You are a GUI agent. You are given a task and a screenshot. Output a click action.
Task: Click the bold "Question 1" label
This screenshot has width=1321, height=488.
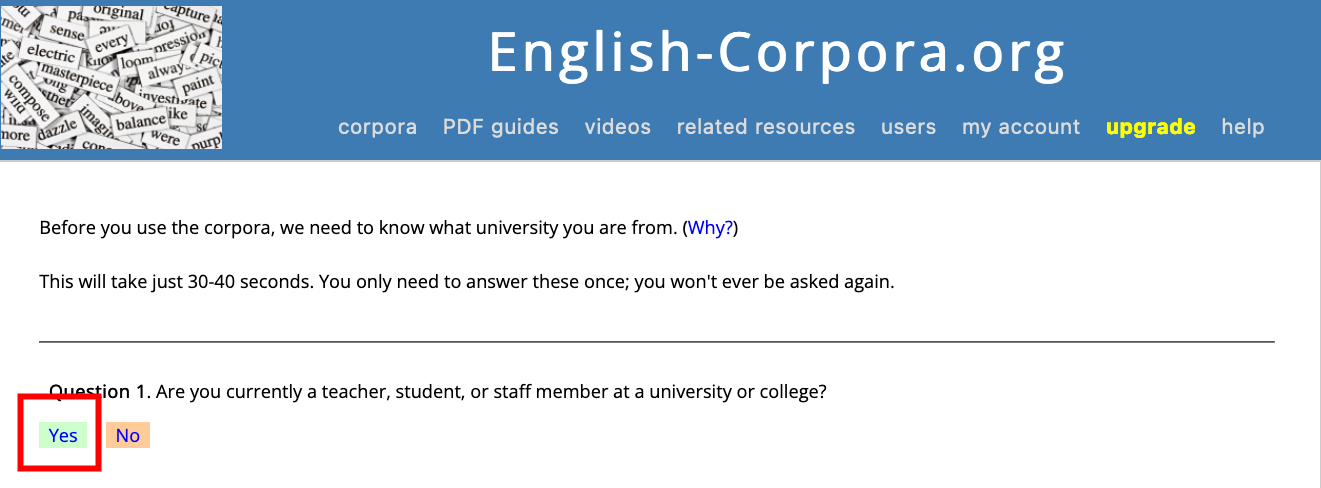(x=90, y=392)
